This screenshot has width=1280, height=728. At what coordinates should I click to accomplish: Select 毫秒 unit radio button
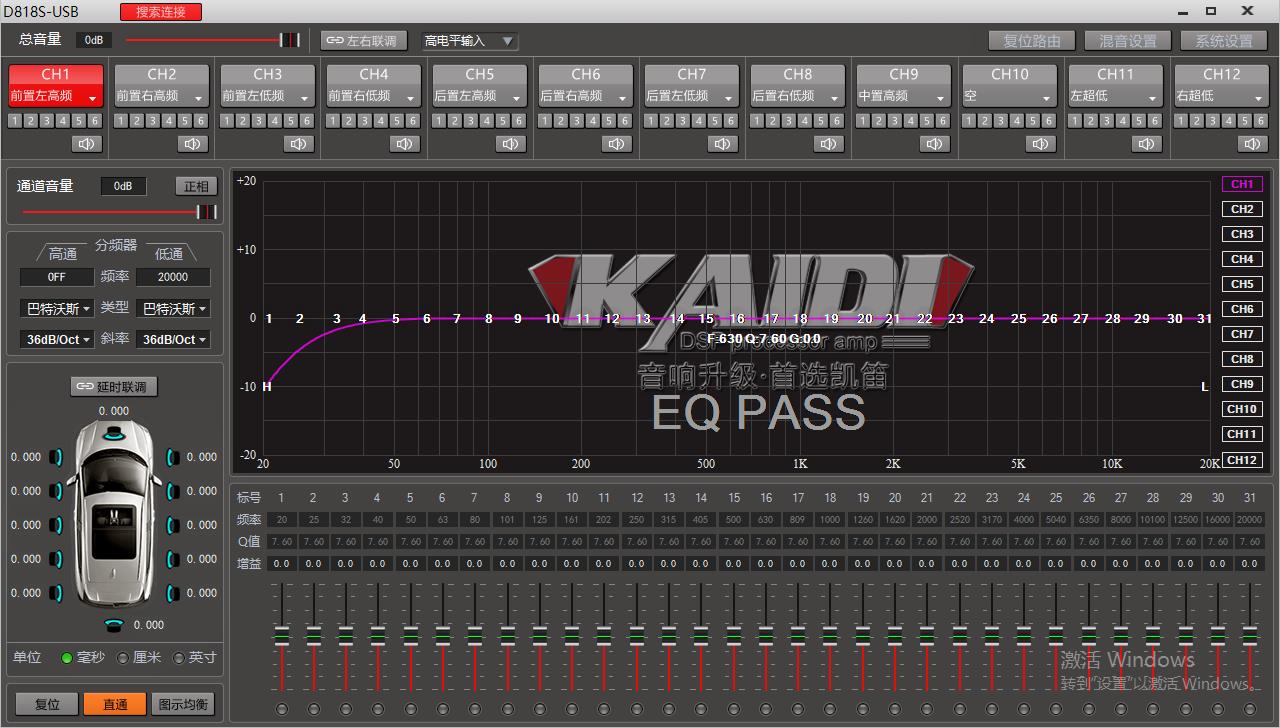67,658
